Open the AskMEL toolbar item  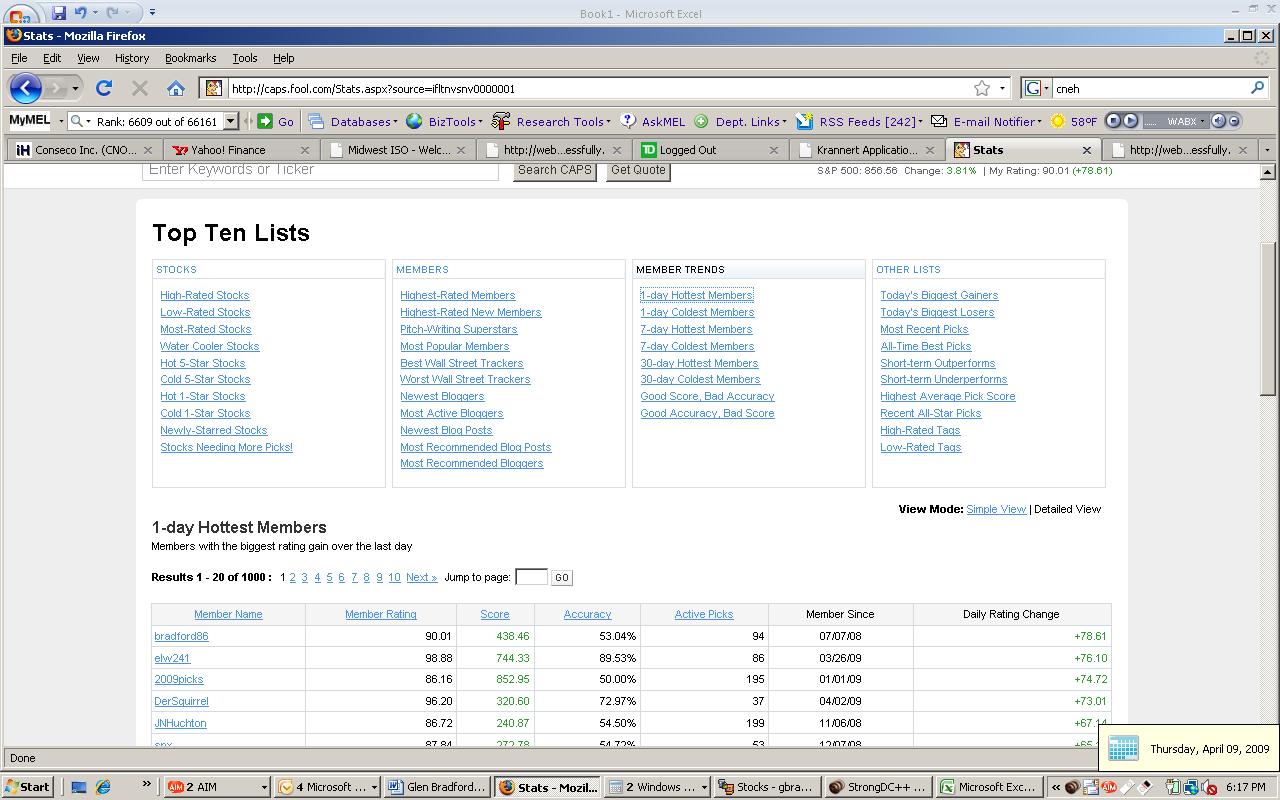[x=653, y=121]
